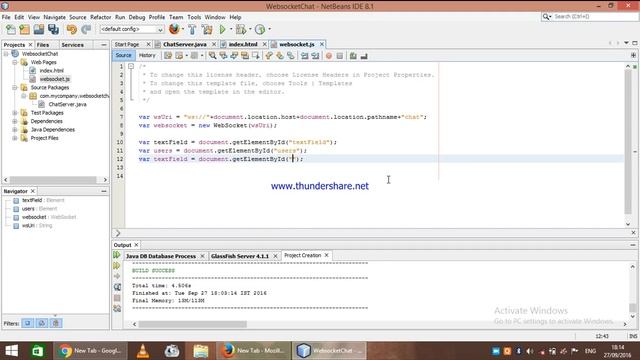This screenshot has height=360, width=640.
Task: Open the Run Project dropdown arrow
Action: pos(231,29)
